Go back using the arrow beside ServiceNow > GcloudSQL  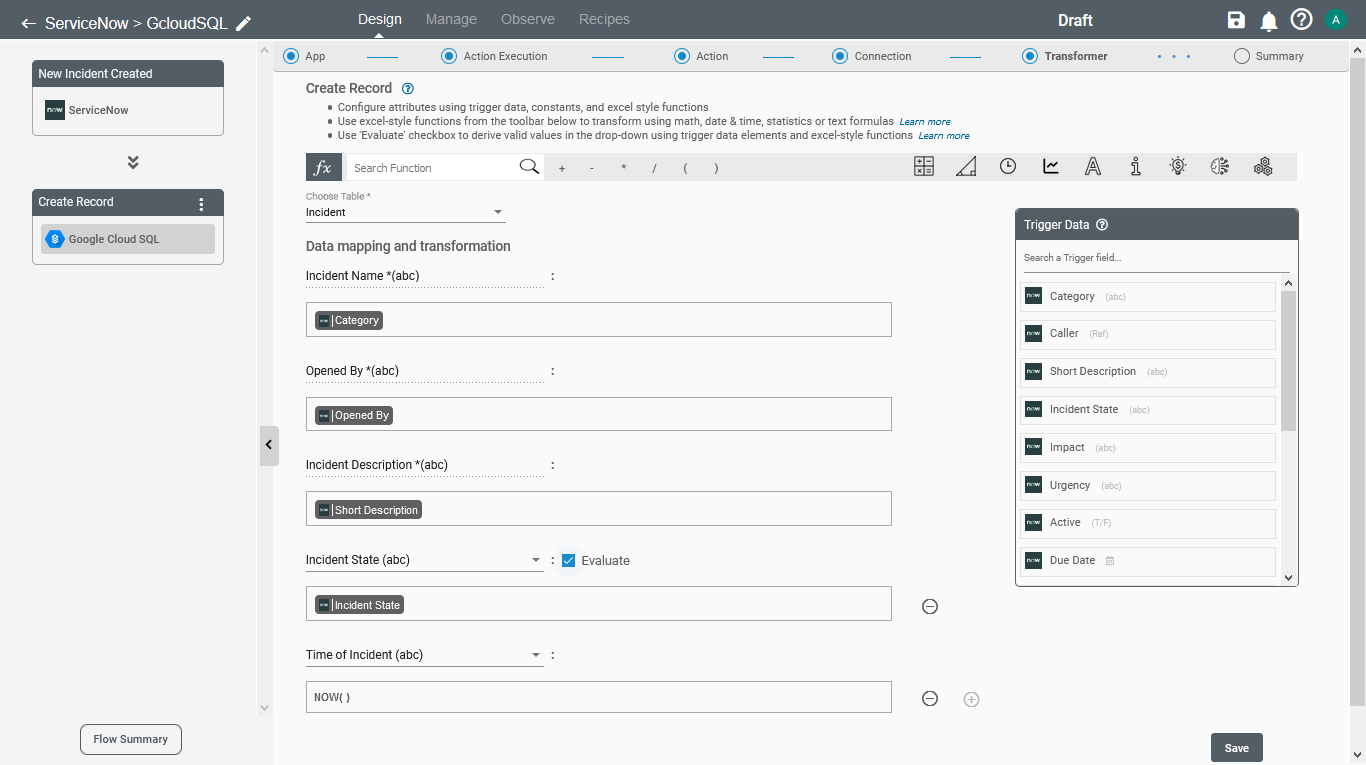28,23
